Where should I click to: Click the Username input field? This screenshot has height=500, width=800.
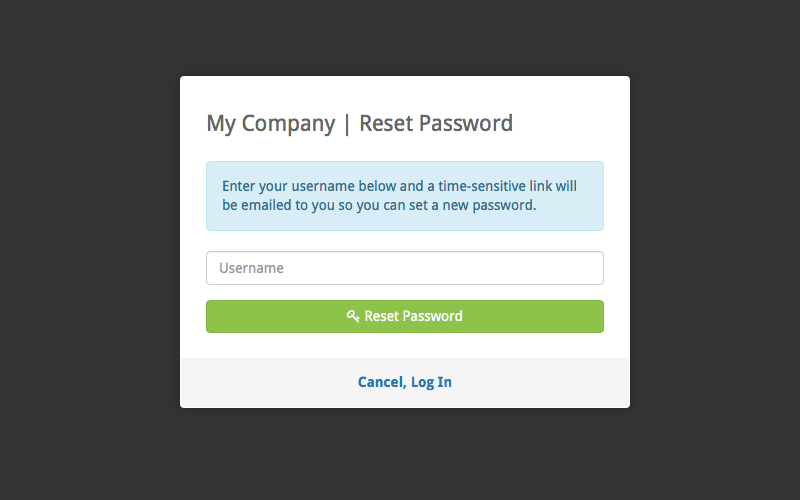[404, 268]
